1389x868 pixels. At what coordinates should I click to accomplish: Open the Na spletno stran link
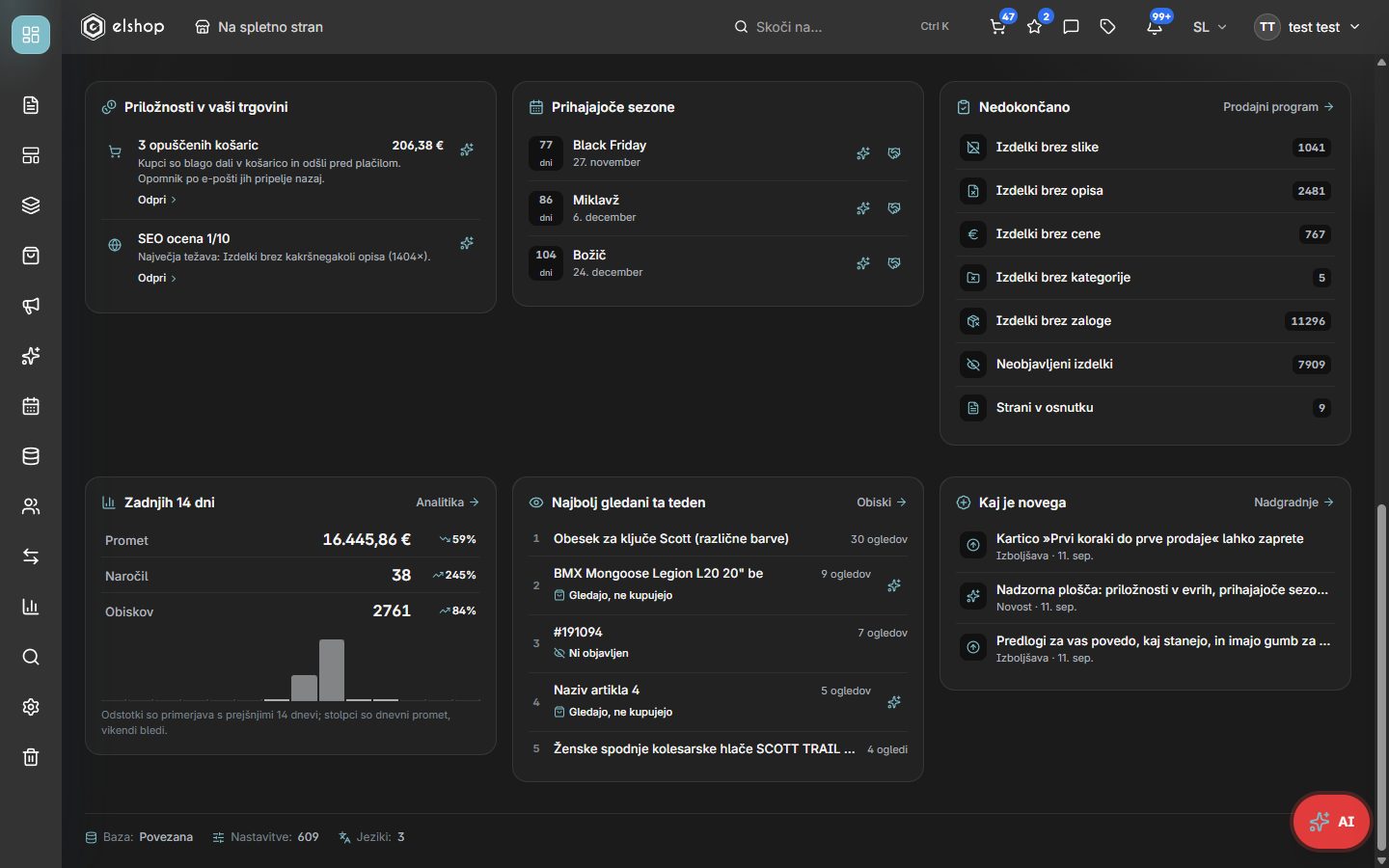259,27
